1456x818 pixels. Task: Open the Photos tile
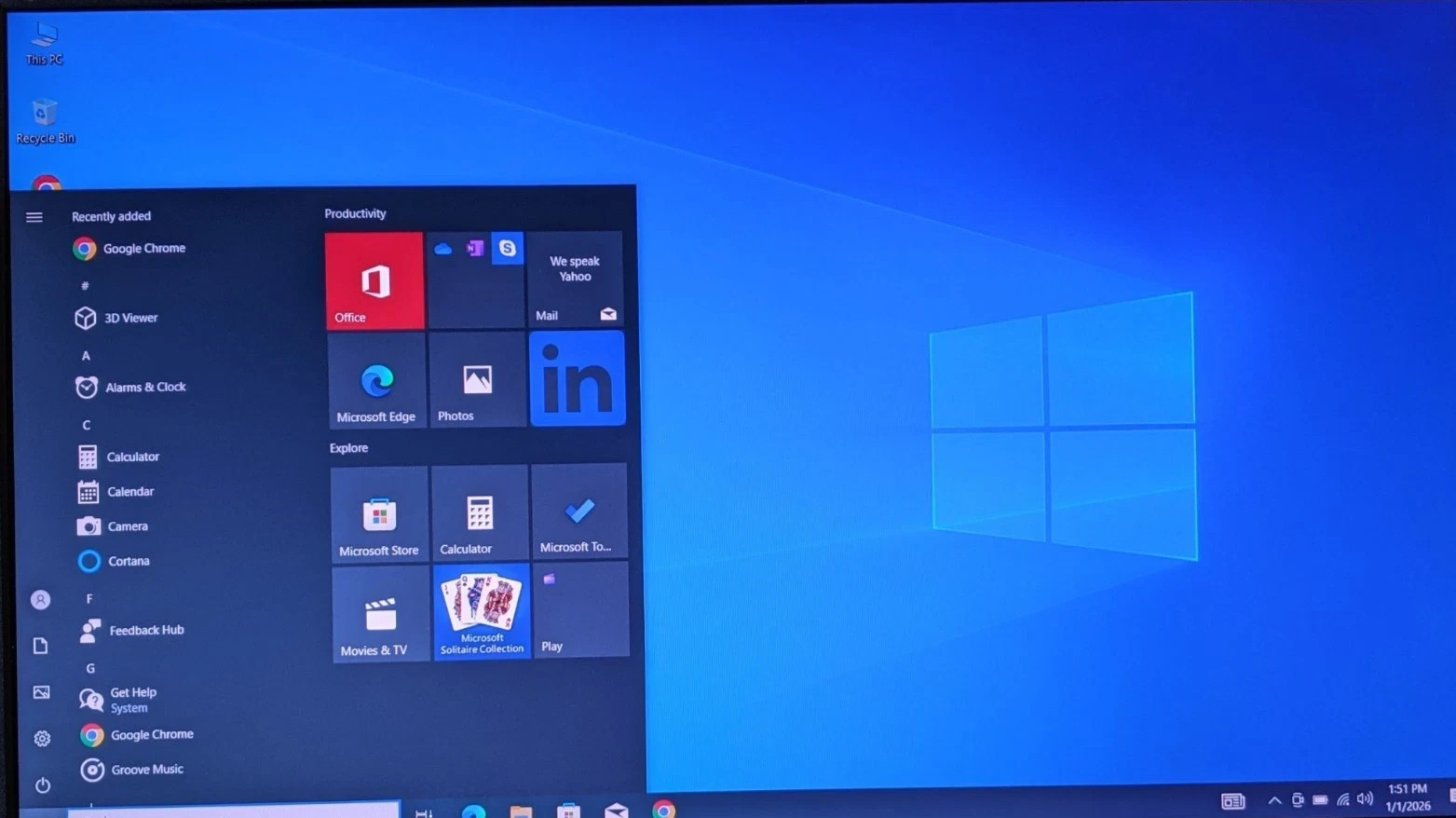478,380
